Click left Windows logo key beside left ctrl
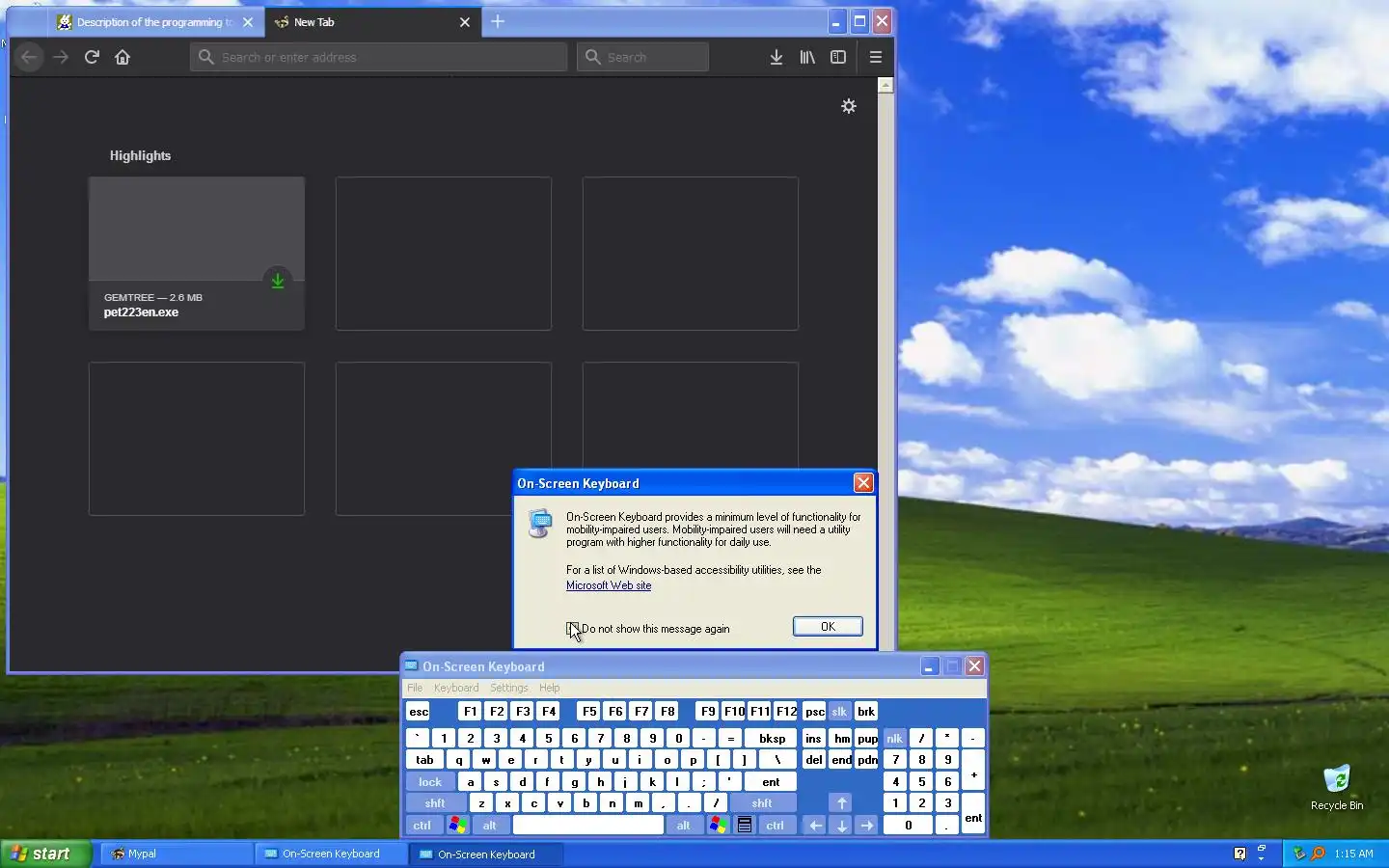The height and width of the screenshot is (868, 1389). [x=458, y=826]
